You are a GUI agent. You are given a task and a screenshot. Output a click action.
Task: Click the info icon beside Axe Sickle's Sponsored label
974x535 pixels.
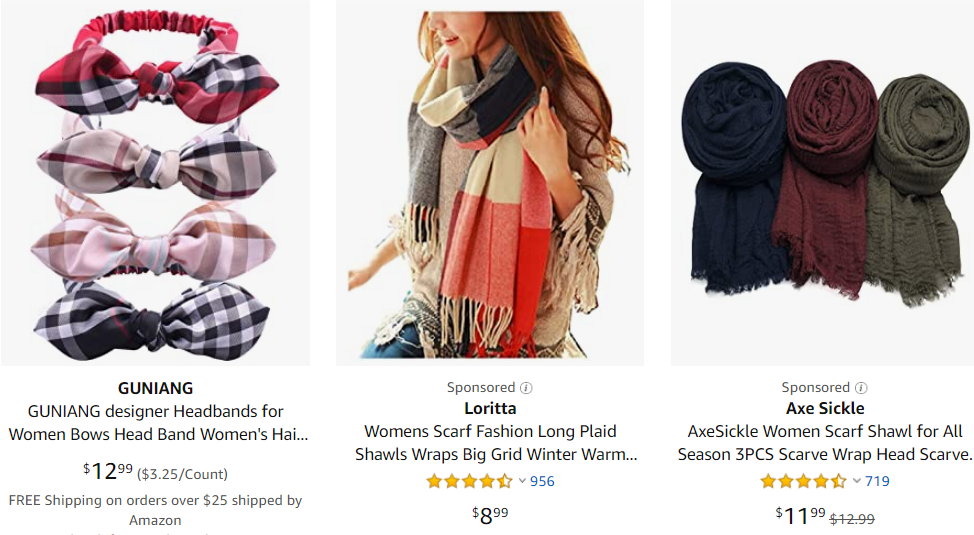tap(861, 388)
